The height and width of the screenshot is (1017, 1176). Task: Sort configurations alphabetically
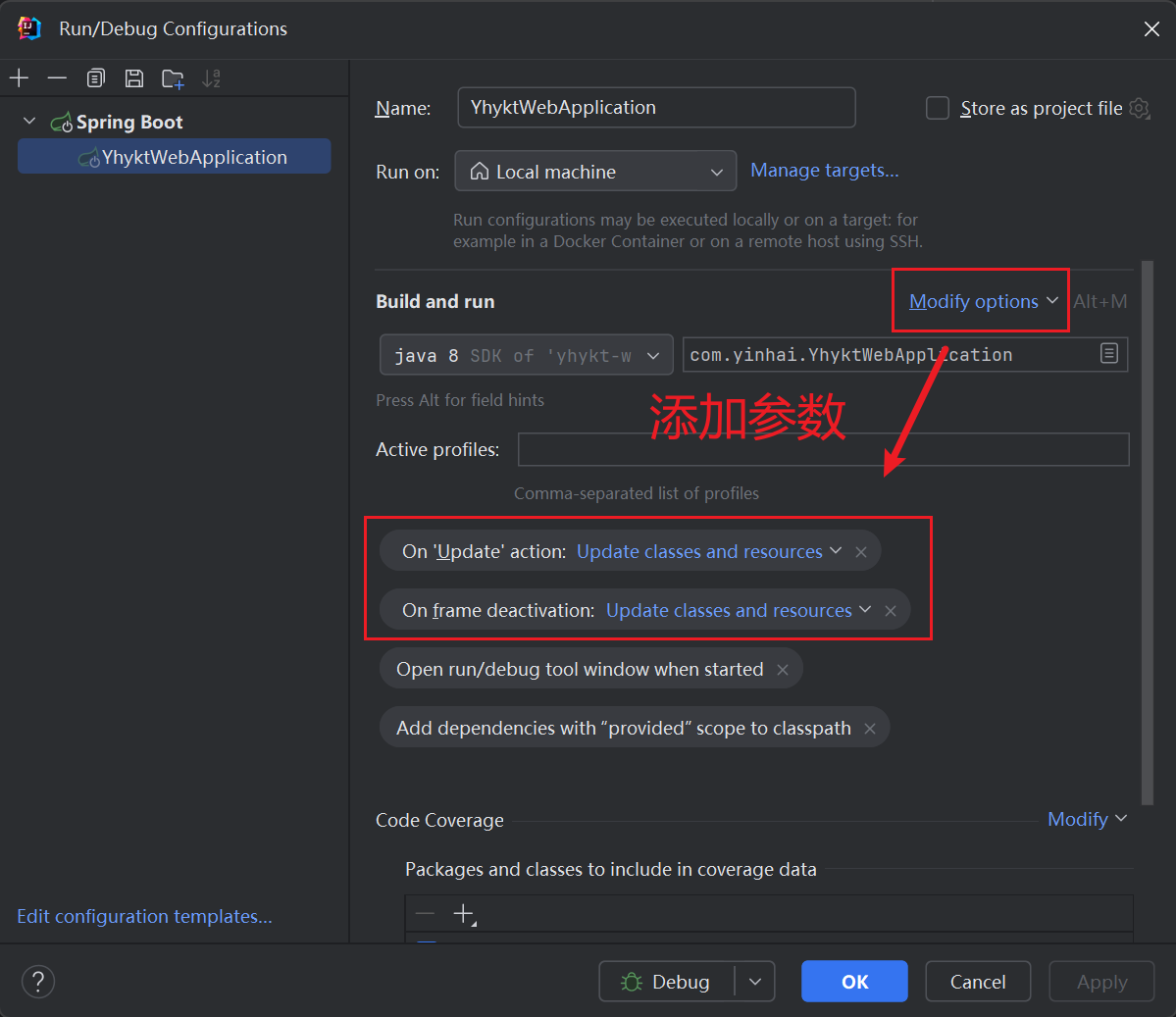pyautogui.click(x=212, y=78)
